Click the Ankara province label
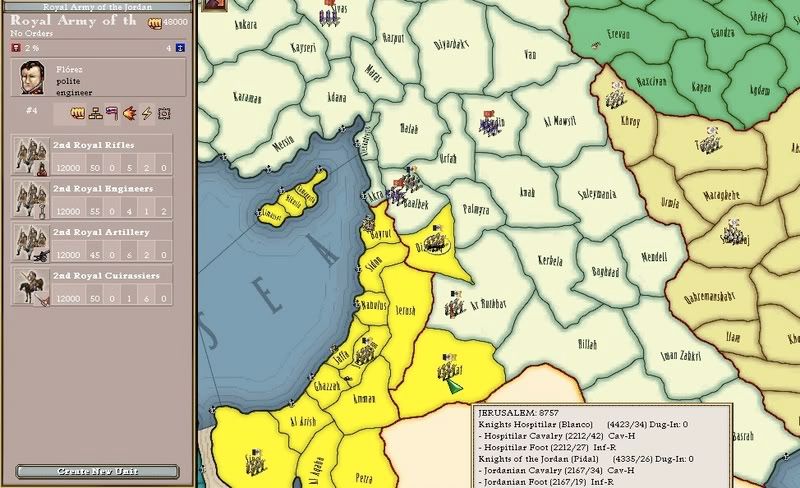The image size is (800, 488). tap(245, 24)
